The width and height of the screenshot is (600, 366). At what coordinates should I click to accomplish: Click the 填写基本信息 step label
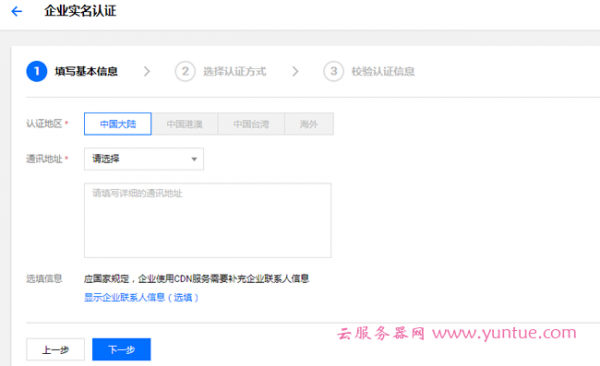point(86,72)
